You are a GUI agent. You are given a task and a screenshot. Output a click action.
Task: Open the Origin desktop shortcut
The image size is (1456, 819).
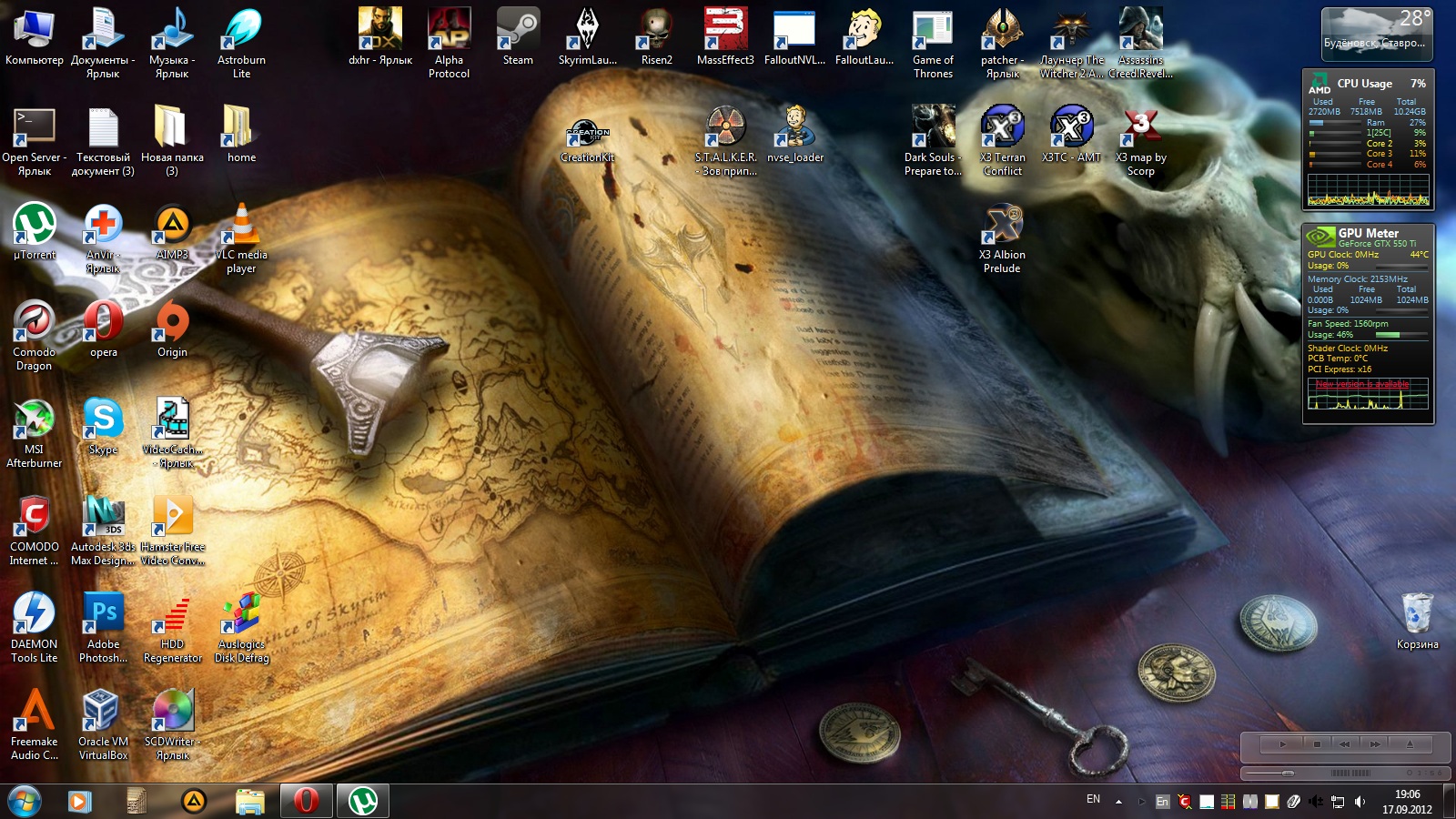172,323
